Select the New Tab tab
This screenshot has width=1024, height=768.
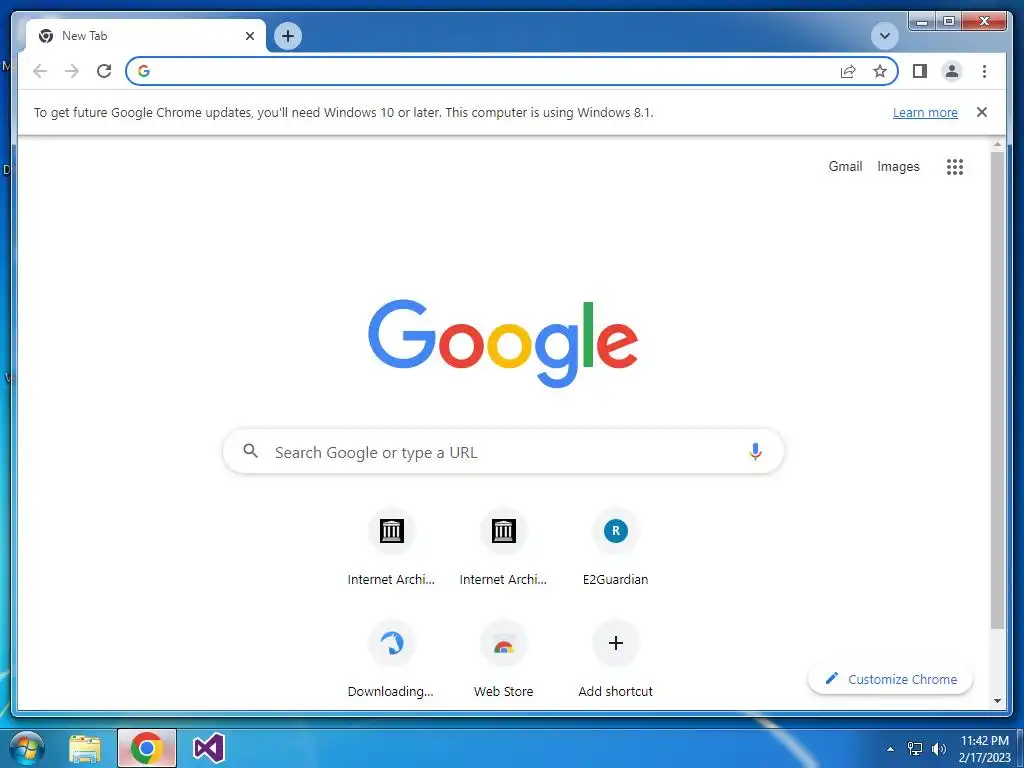[x=145, y=36]
